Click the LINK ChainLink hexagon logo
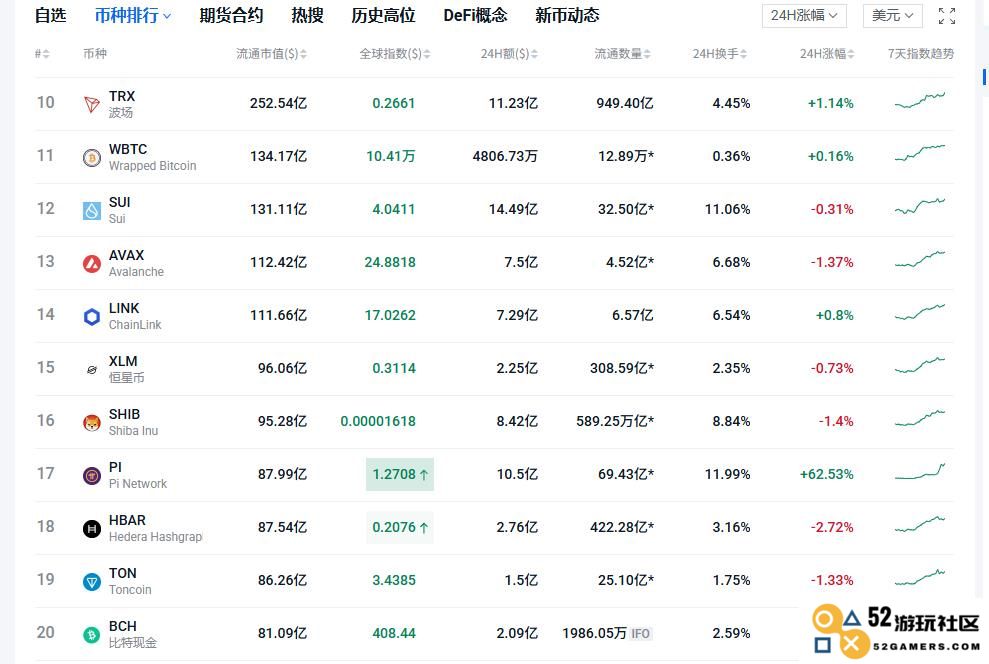This screenshot has height=664, width=989. point(92,316)
